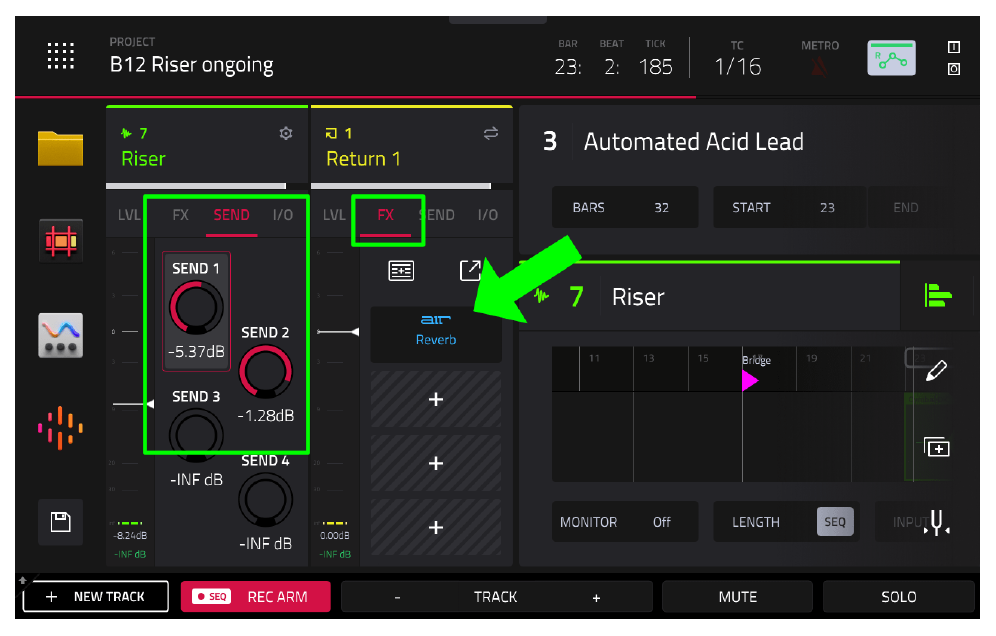Click the tuning fork icon
The height and width of the screenshot is (636, 996).
(x=936, y=522)
